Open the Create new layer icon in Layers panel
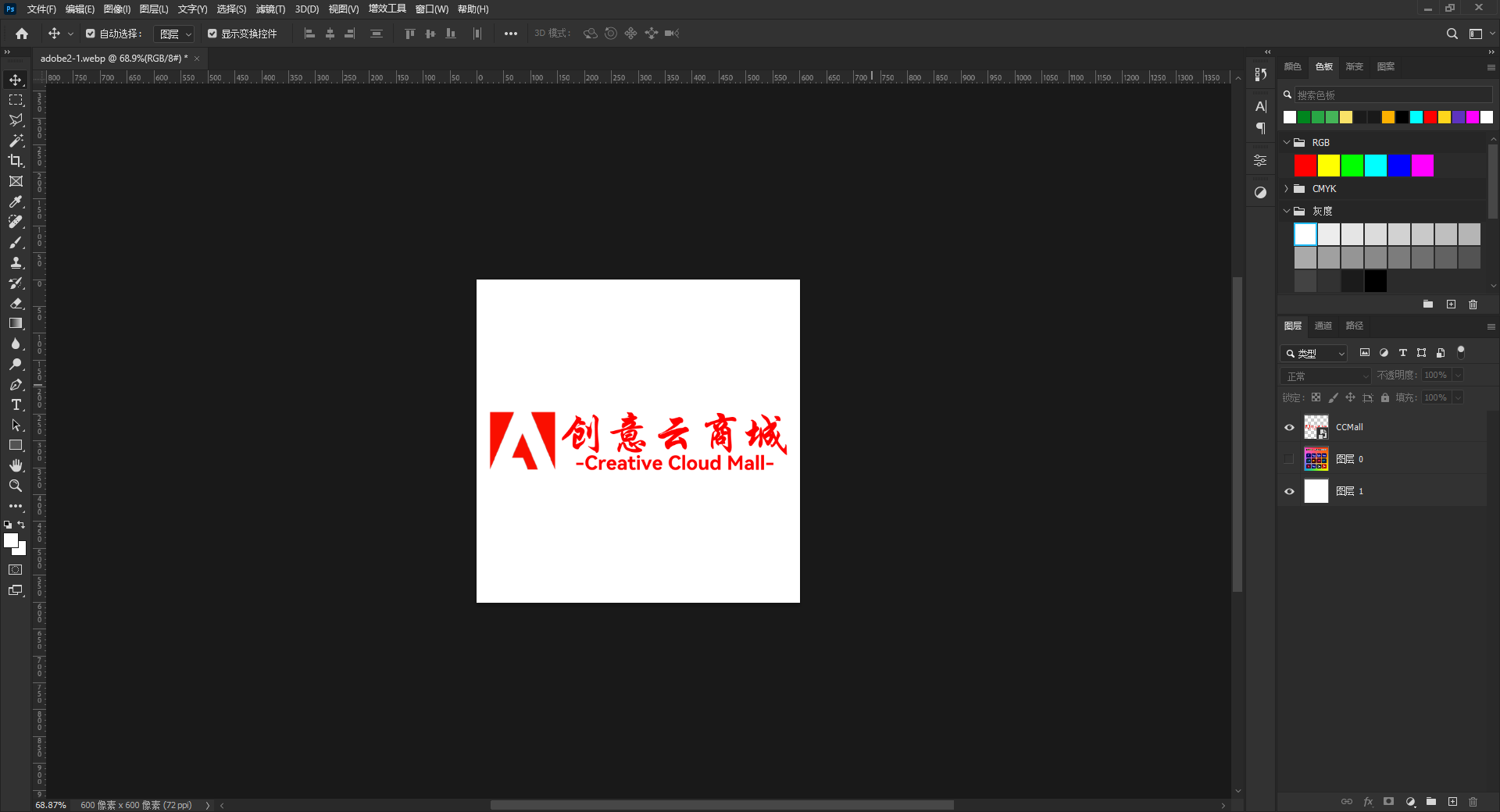Viewport: 1500px width, 812px height. pos(1454,802)
